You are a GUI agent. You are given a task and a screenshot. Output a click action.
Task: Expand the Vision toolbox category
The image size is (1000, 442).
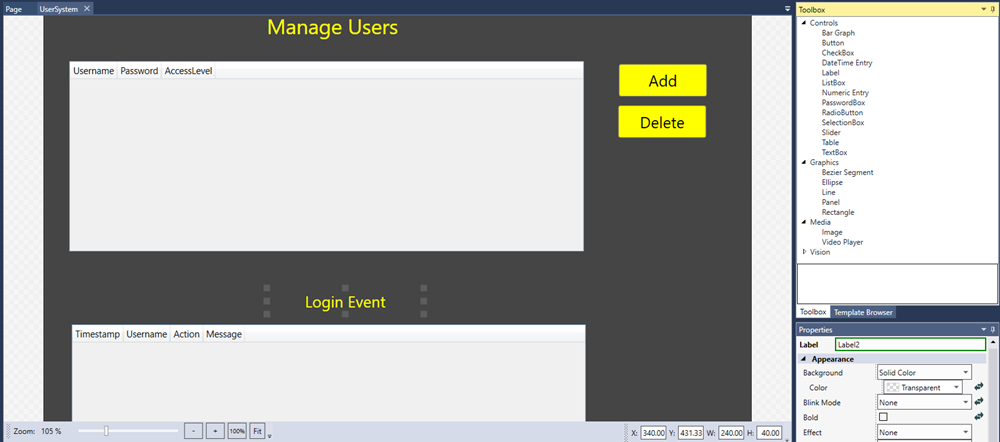805,252
